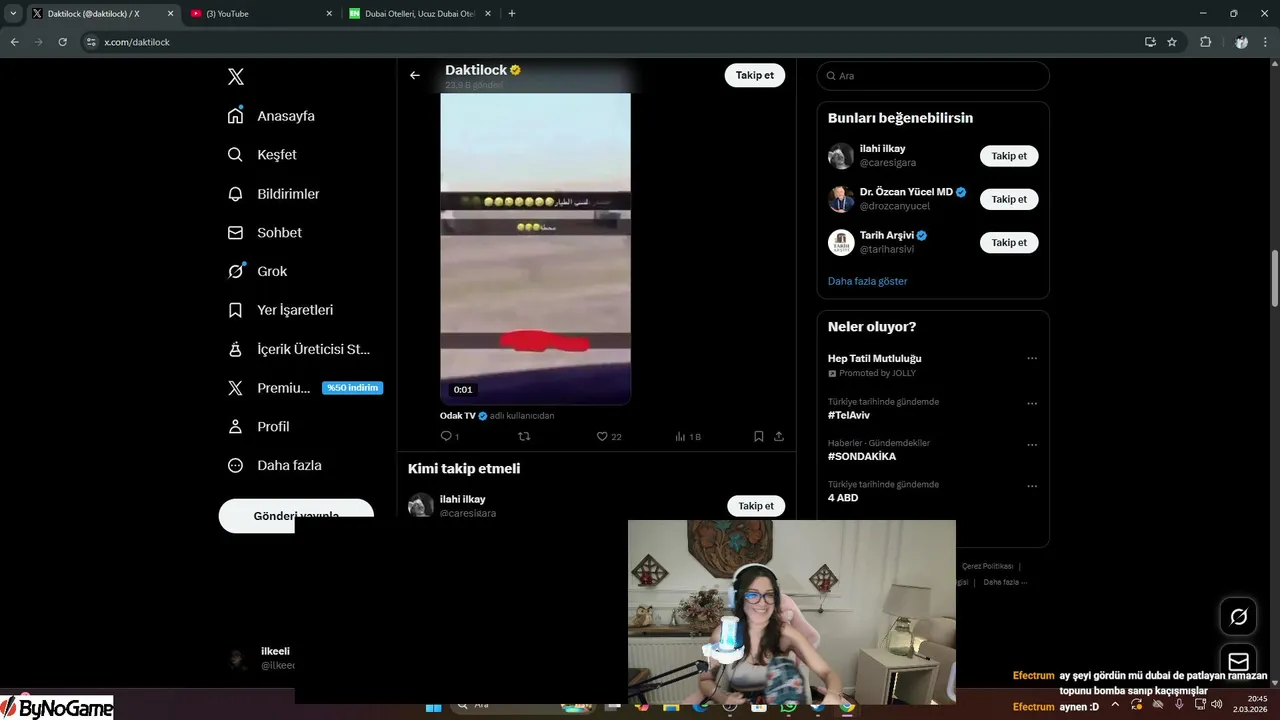Image resolution: width=1280 pixels, height=720 pixels.
Task: Click the %50 indirim badge
Action: tap(352, 388)
